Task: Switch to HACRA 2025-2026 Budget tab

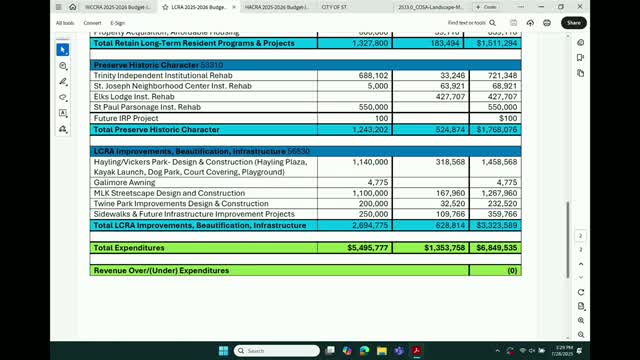Action: (x=277, y=7)
